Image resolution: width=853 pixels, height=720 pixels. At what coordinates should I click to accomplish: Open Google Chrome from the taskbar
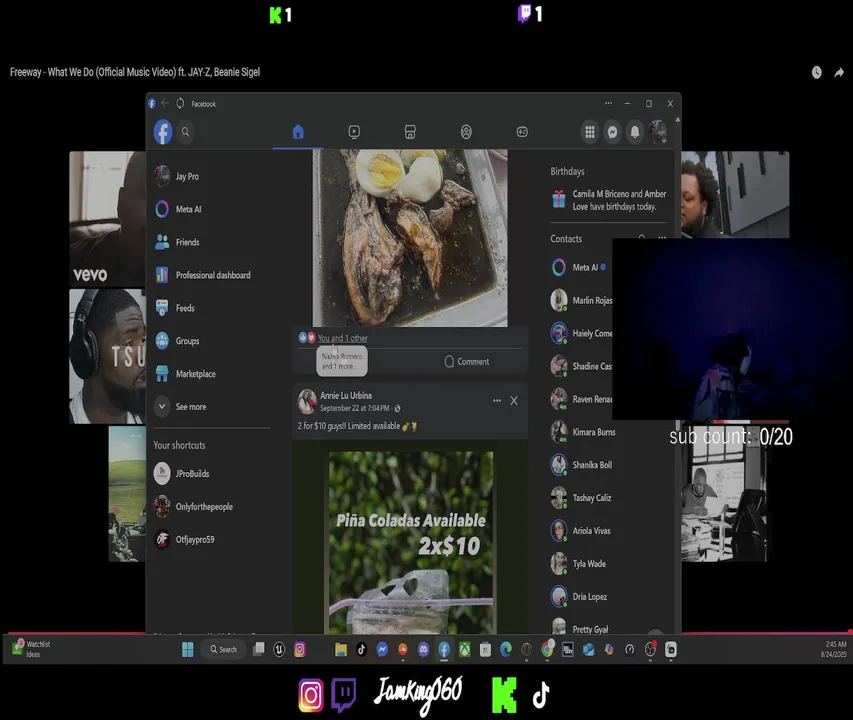pos(547,649)
